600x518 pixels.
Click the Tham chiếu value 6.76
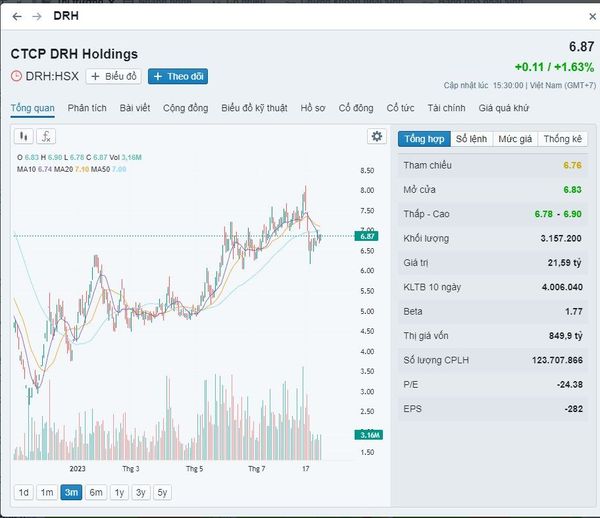(x=572, y=165)
